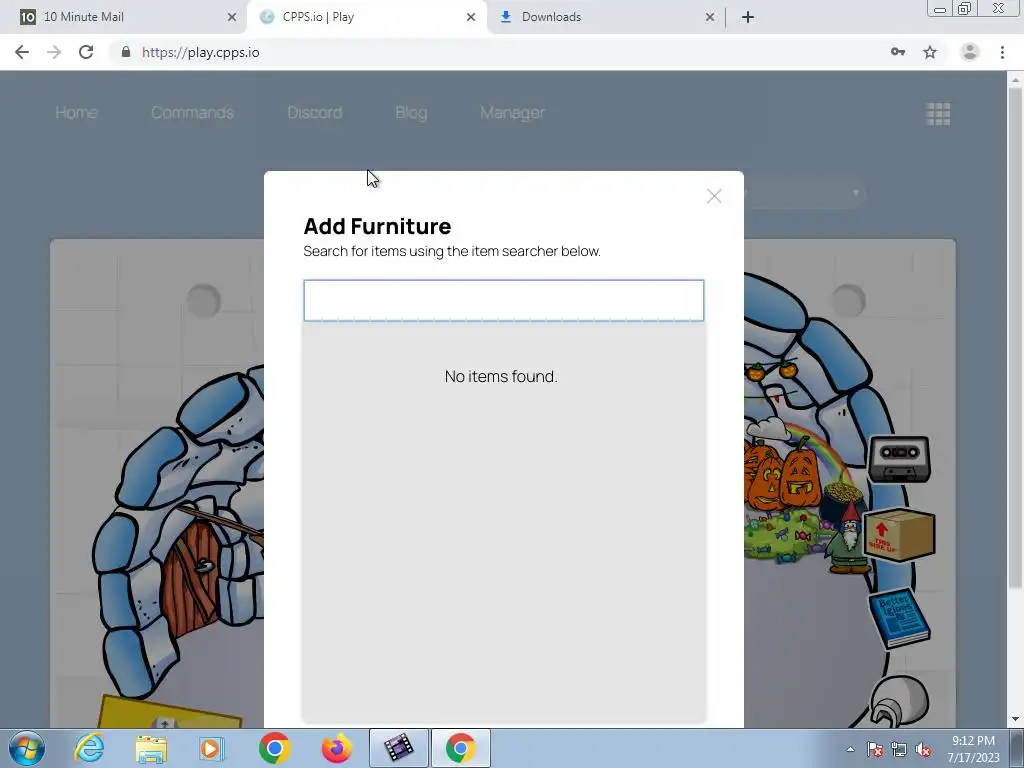
Task: Launch Internet Explorer from taskbar
Action: [89, 748]
